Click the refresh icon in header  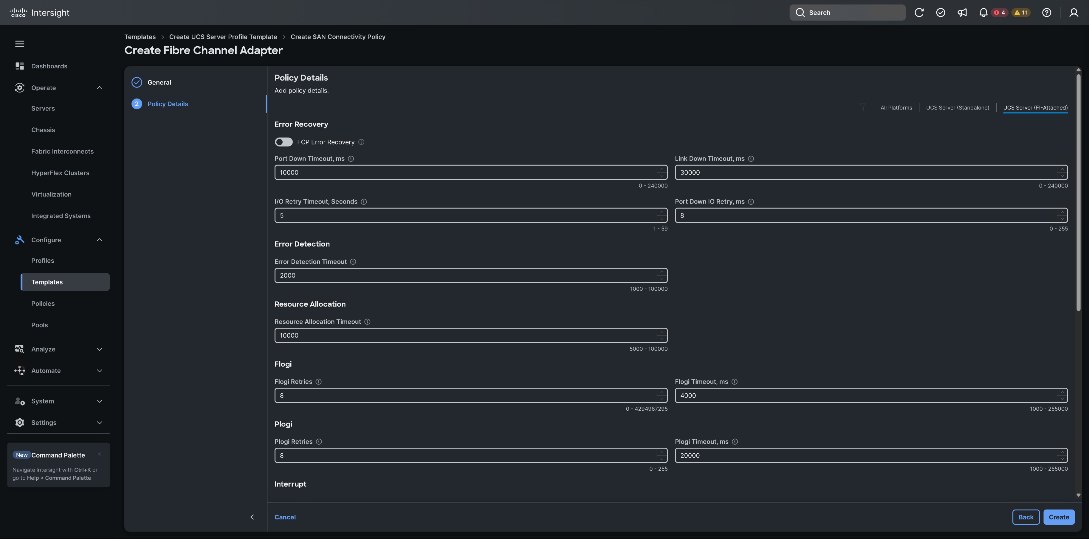919,13
